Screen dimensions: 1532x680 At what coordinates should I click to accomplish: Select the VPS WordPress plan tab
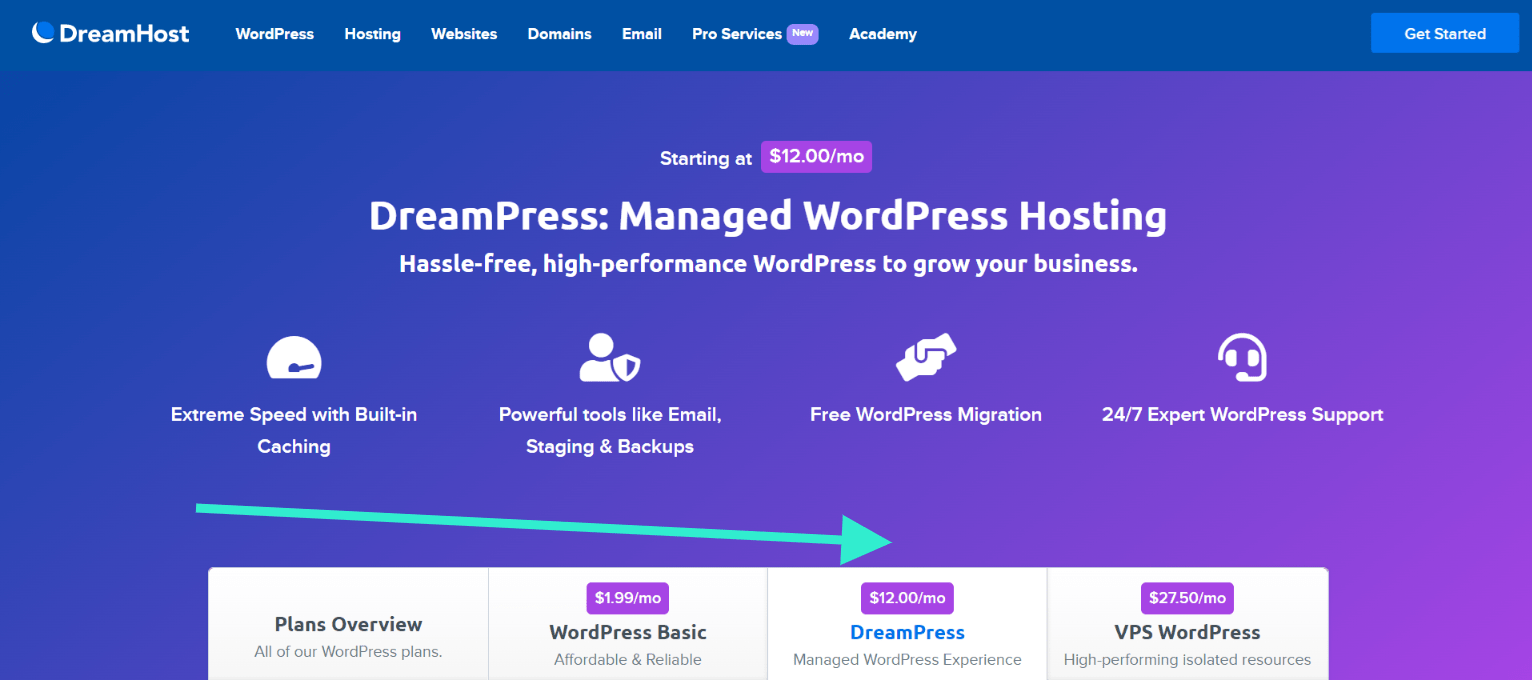tap(1187, 624)
